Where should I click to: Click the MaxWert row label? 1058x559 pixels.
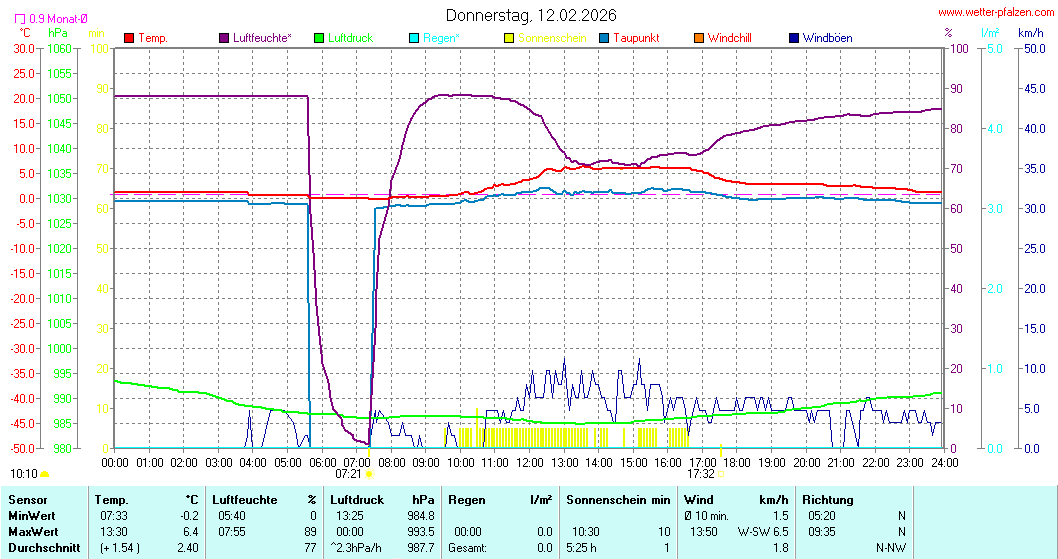31,531
